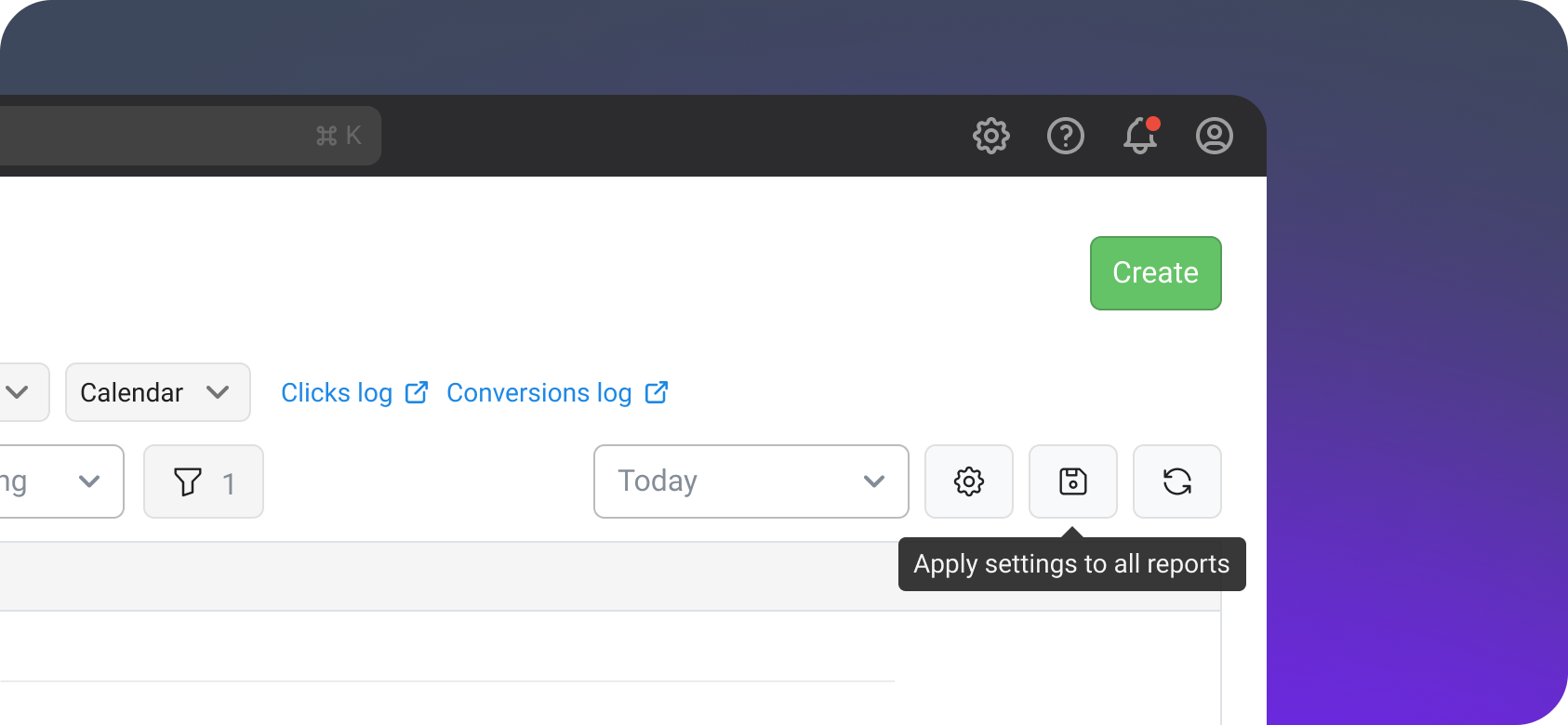Screen dimensions: 1568x725
Task: Expand the partially visible dropdown ending in 'ng'
Action: 61,481
